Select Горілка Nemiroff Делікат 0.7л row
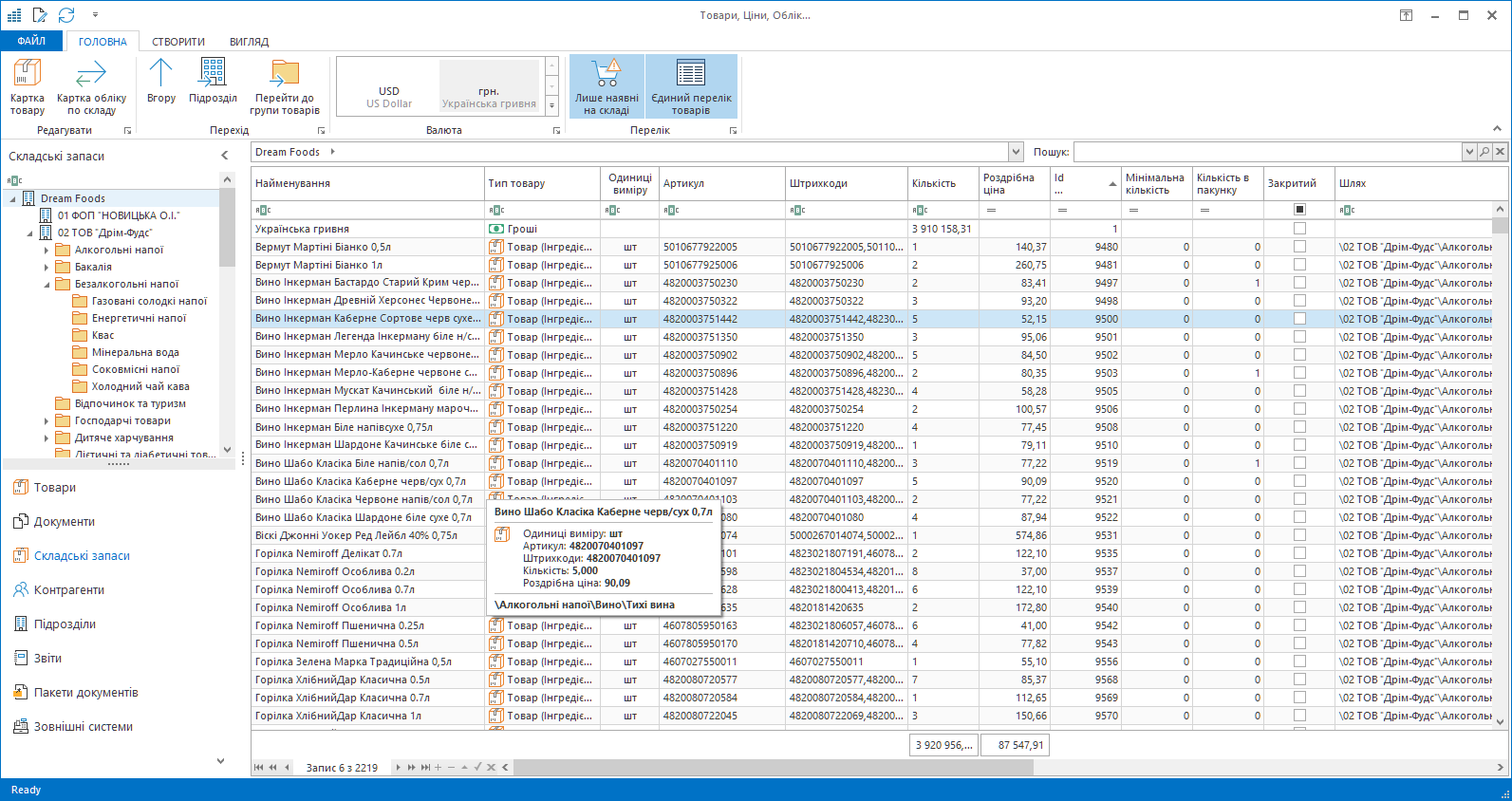 pyautogui.click(x=871, y=553)
